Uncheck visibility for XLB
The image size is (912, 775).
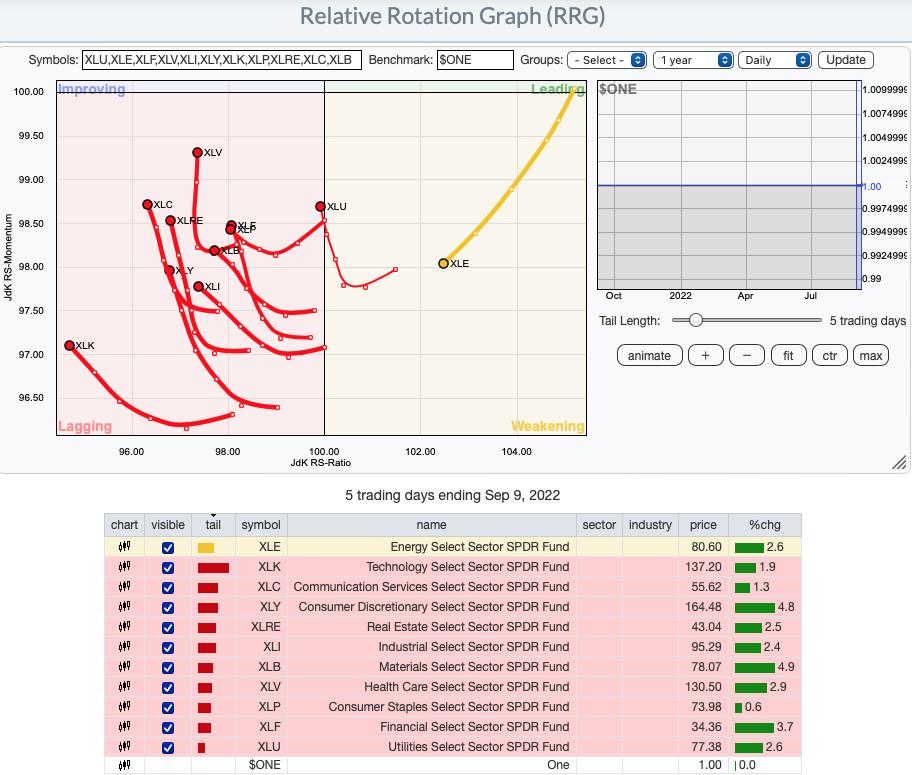(x=168, y=667)
